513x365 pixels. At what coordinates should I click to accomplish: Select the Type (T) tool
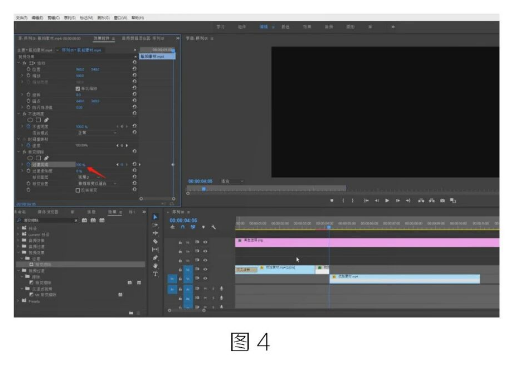[x=155, y=274]
